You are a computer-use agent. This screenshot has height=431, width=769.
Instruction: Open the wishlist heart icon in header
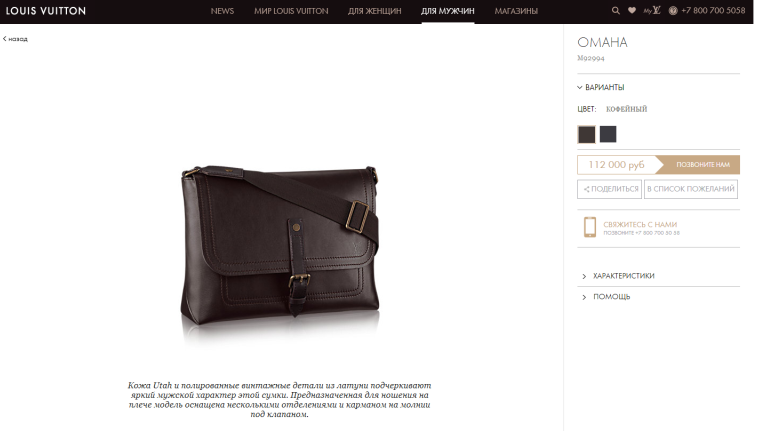(632, 10)
